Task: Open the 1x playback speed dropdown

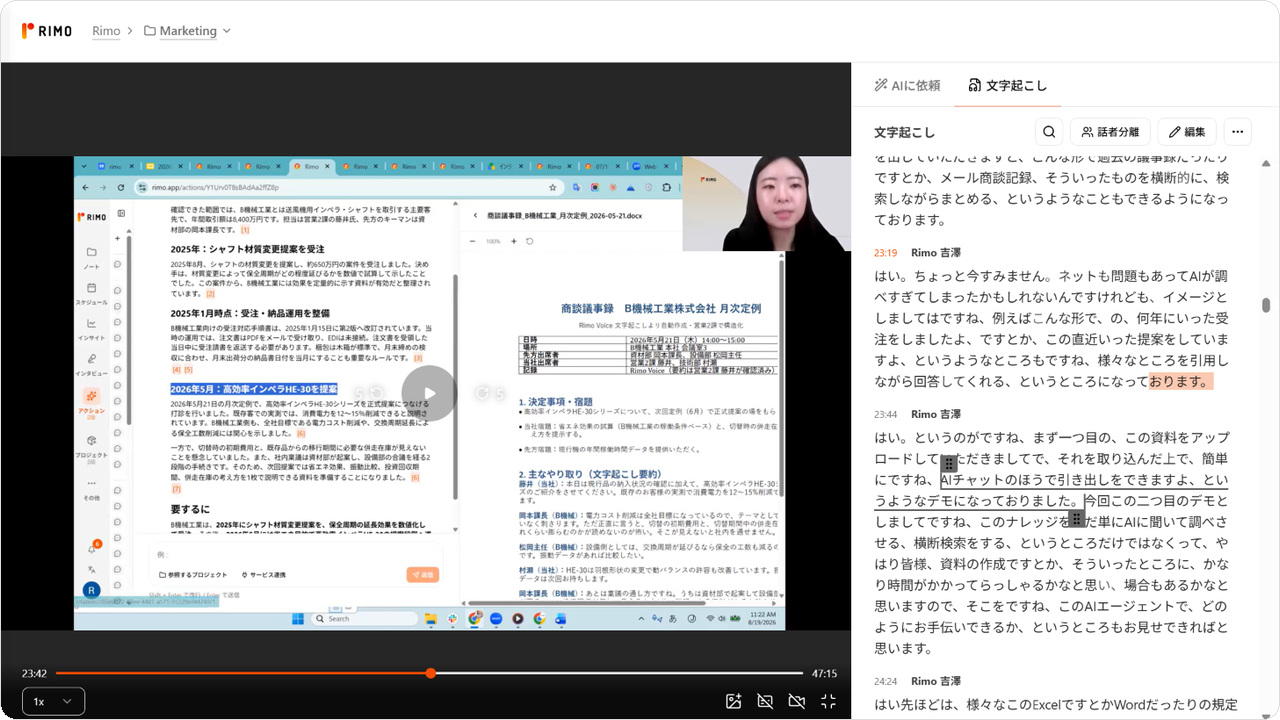Action: [x=53, y=701]
